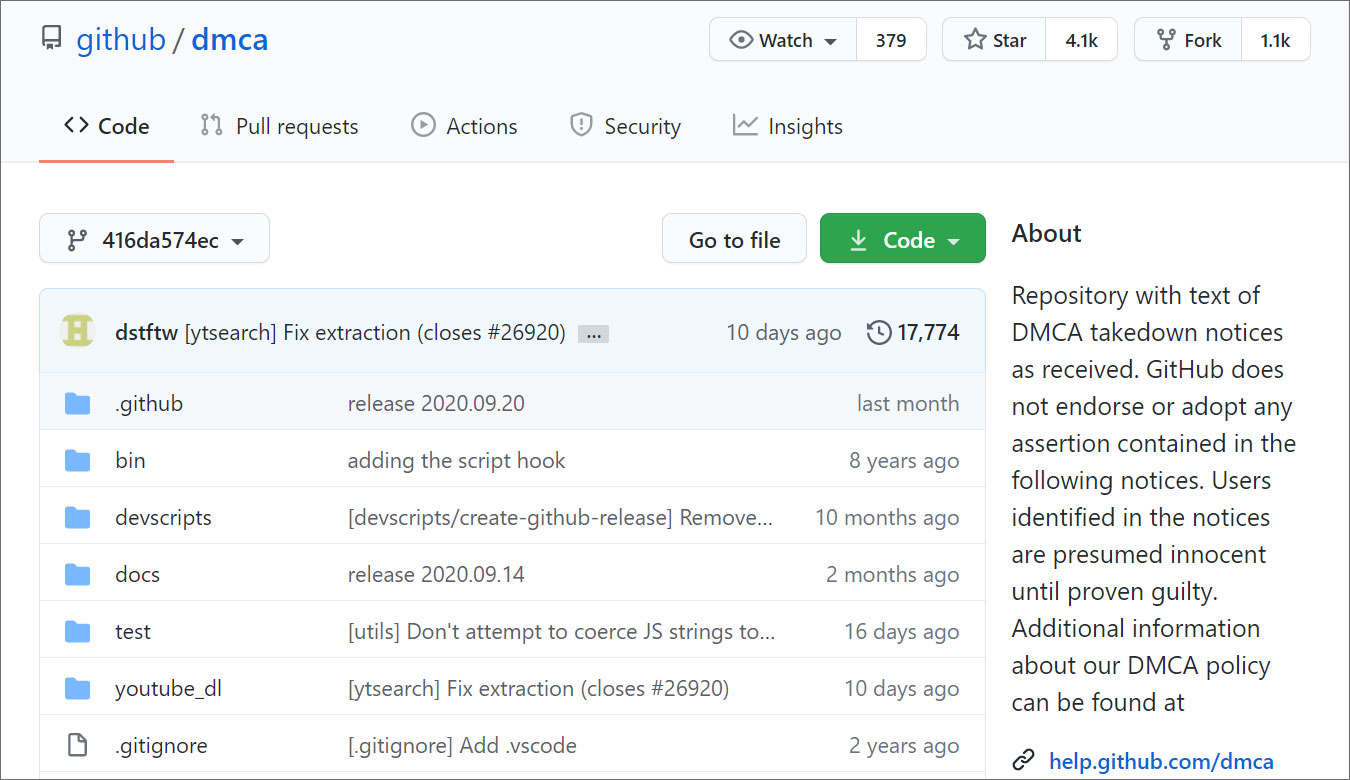Click the Go to file button
The width and height of the screenshot is (1350, 780).
point(734,238)
